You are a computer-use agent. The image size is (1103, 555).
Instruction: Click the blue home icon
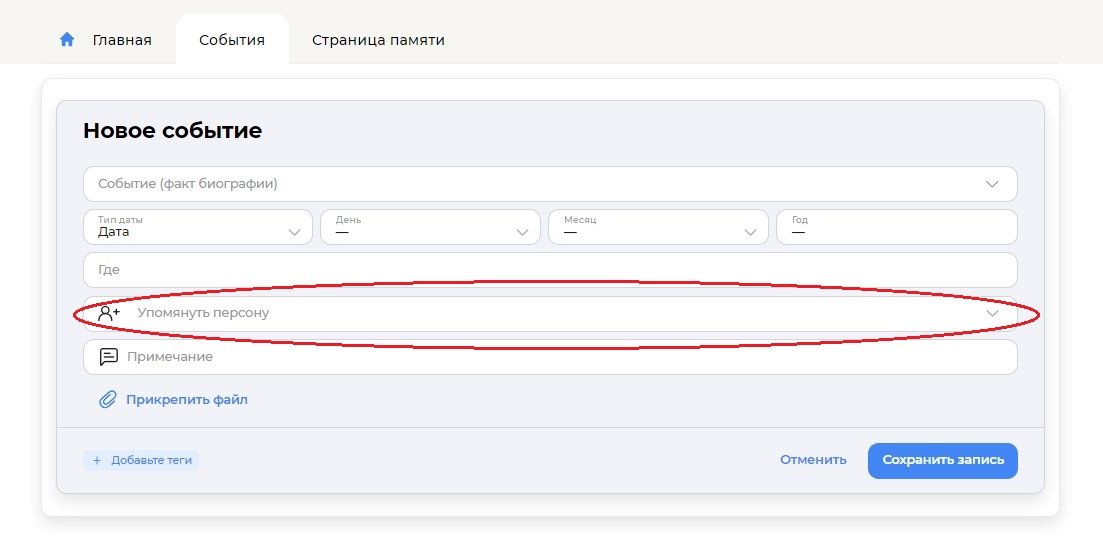[67, 39]
